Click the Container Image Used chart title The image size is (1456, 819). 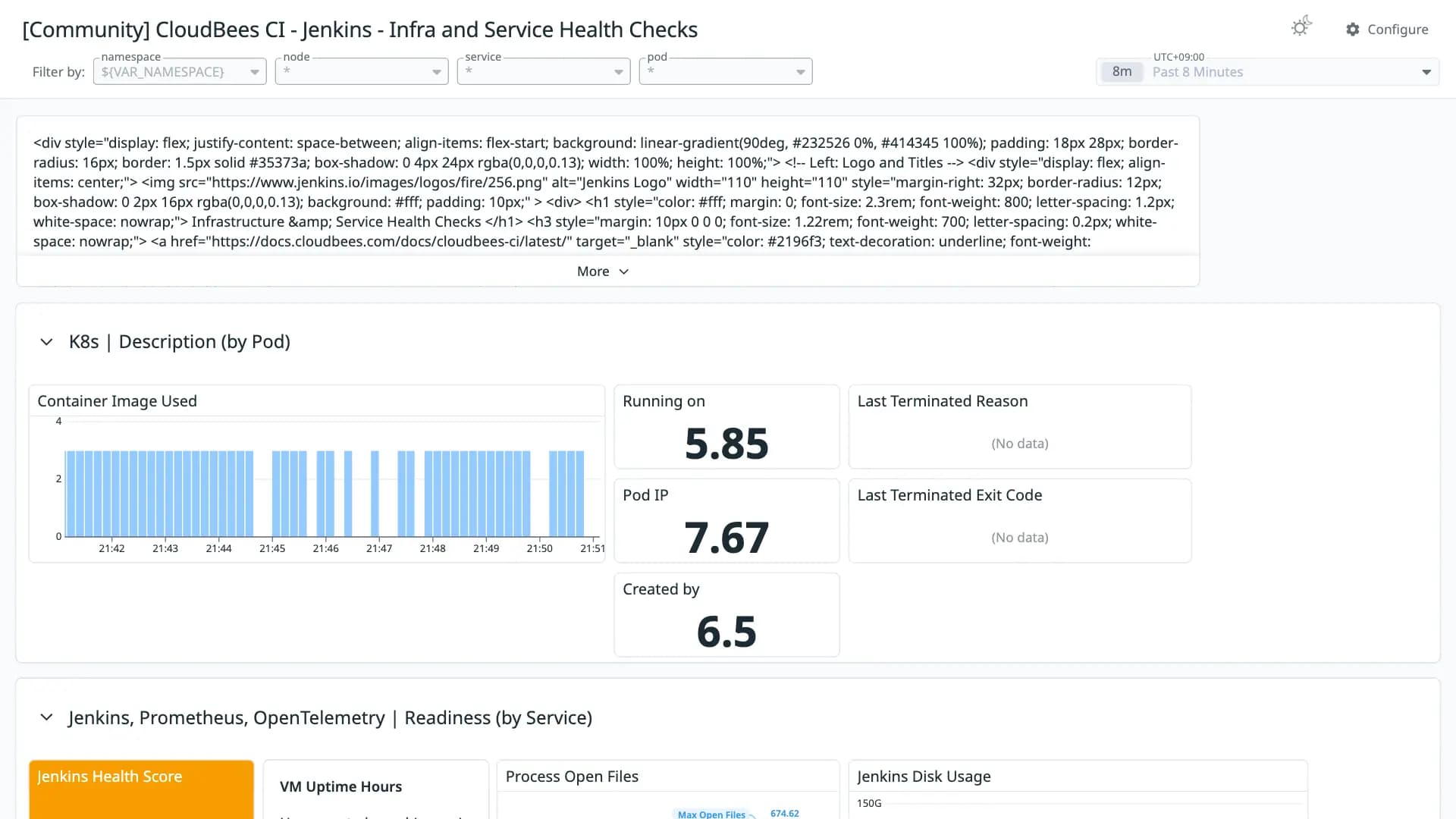pyautogui.click(x=117, y=401)
